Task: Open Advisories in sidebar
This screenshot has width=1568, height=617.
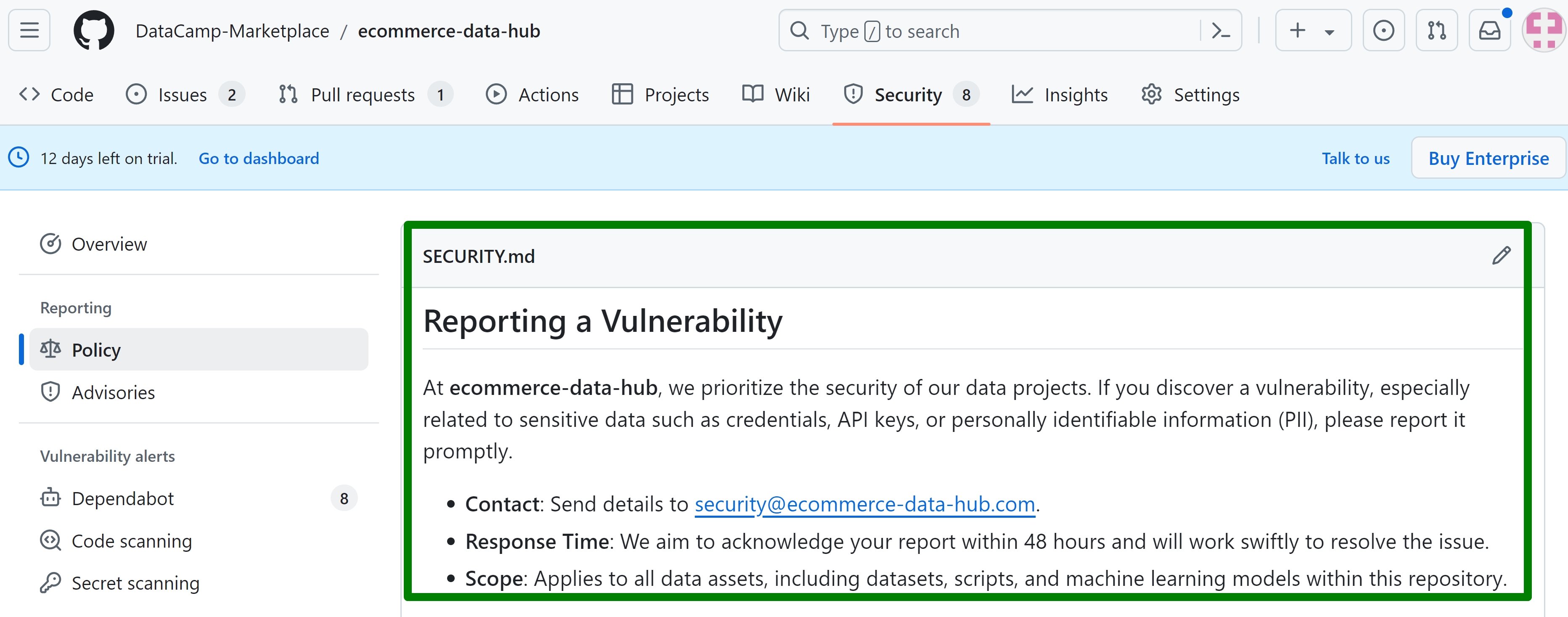Action: tap(199, 392)
